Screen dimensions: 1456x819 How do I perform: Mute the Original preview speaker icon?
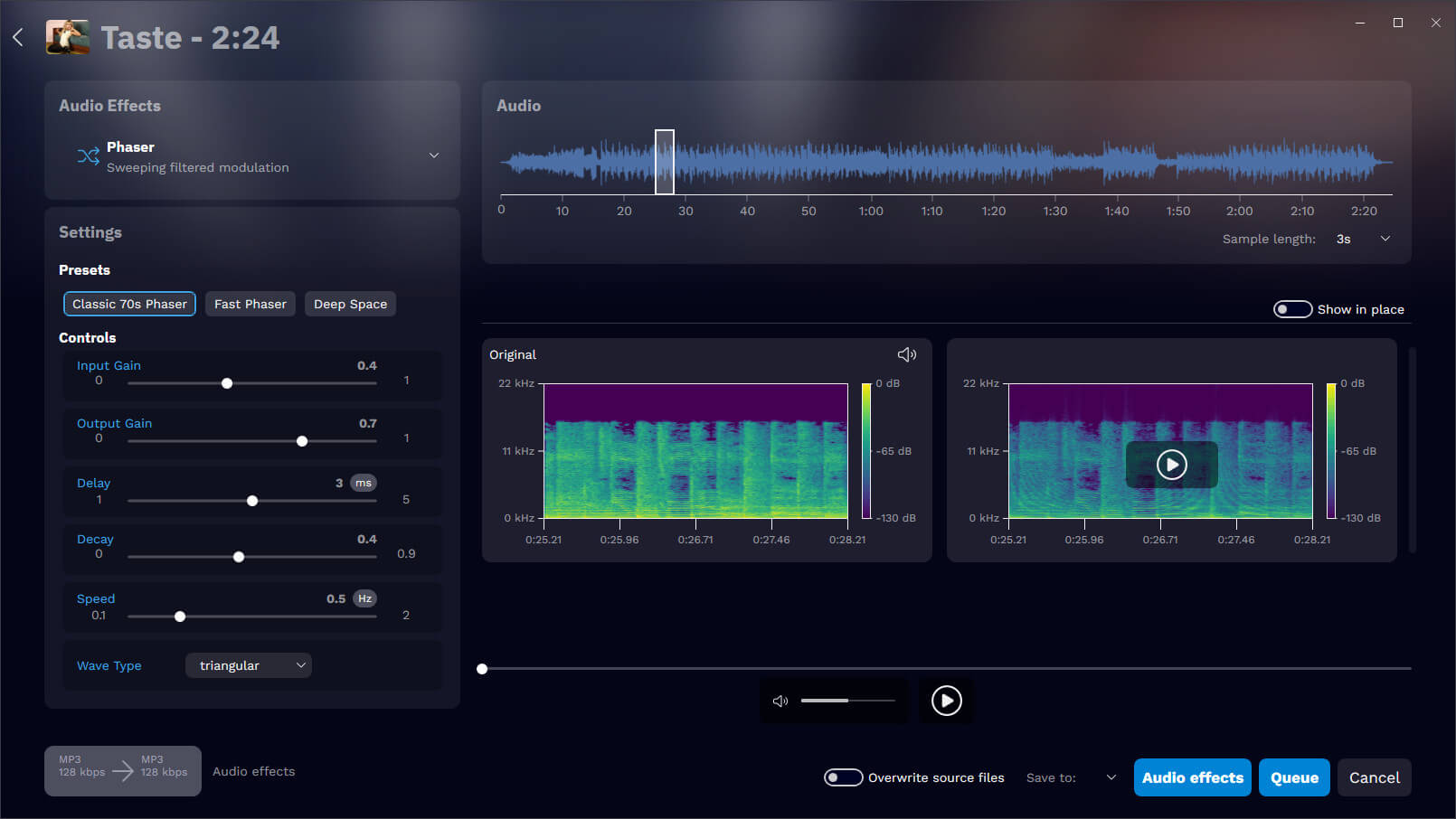click(907, 354)
